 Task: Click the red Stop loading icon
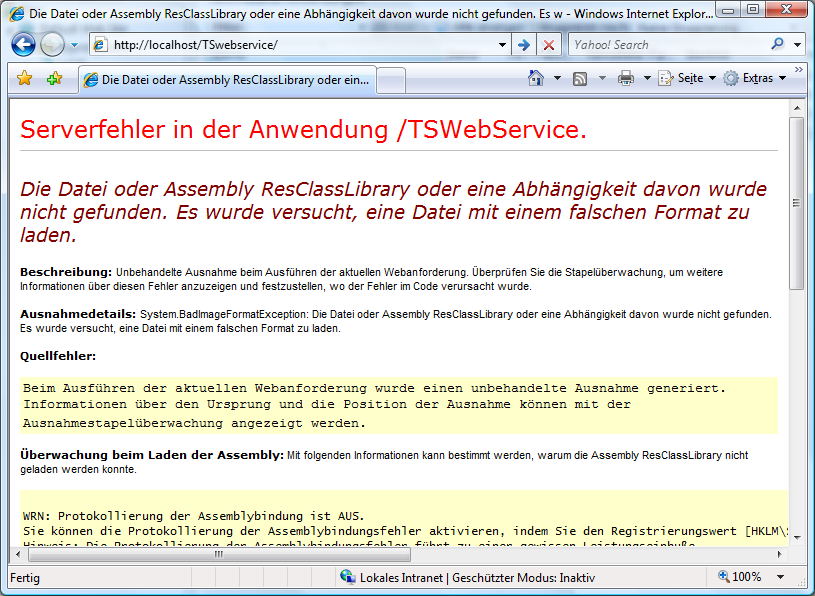549,45
